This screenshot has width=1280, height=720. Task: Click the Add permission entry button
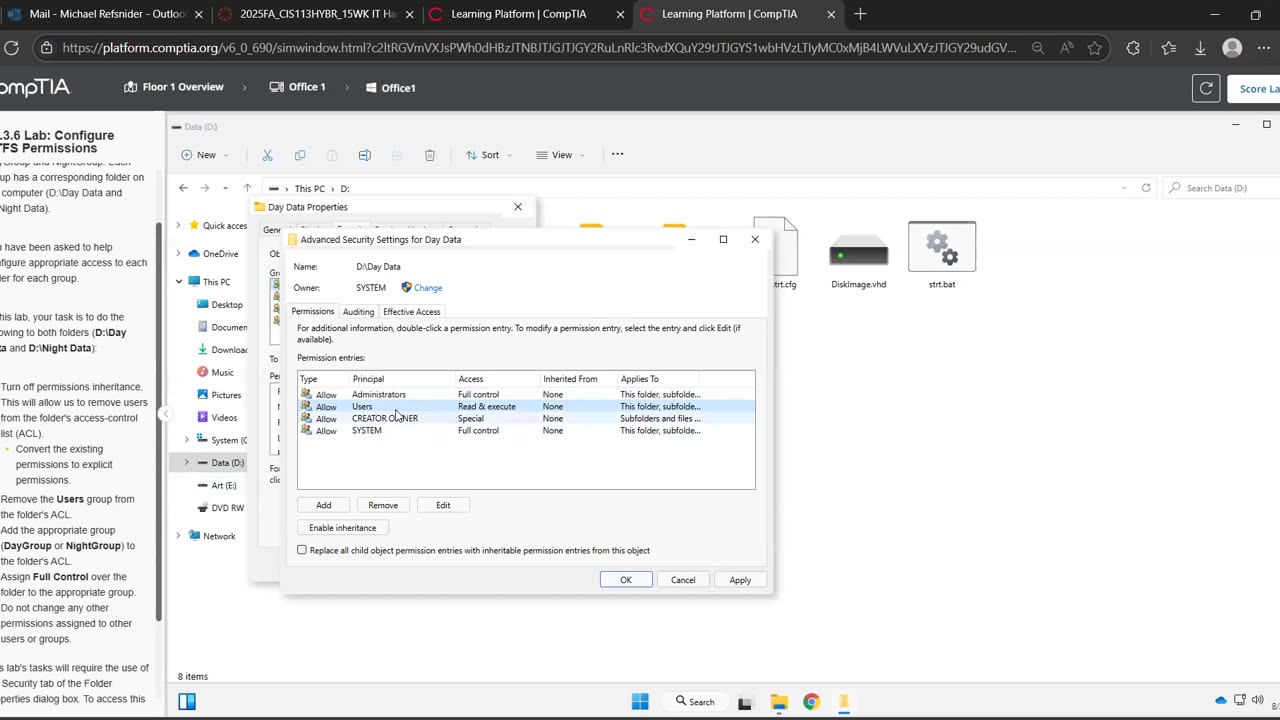[324, 505]
